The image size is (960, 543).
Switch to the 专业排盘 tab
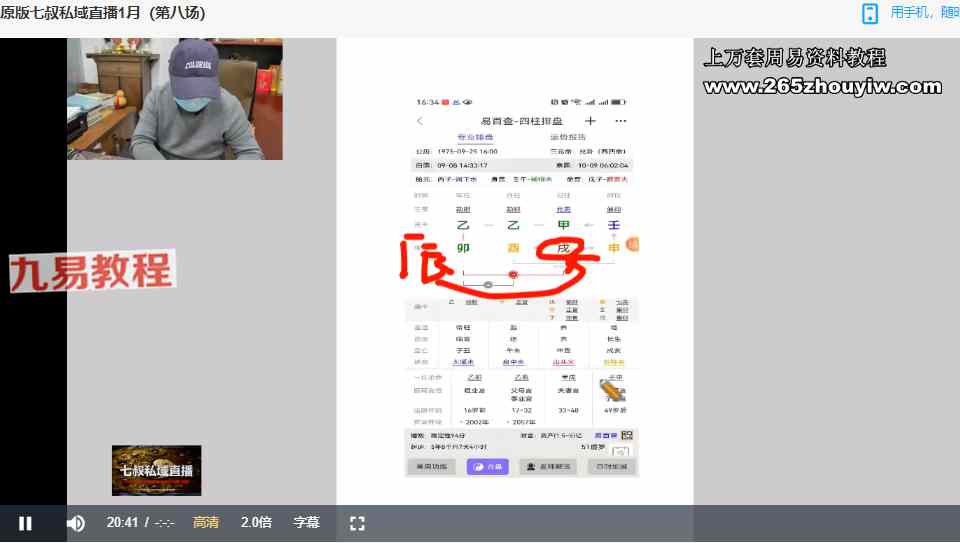[475, 137]
